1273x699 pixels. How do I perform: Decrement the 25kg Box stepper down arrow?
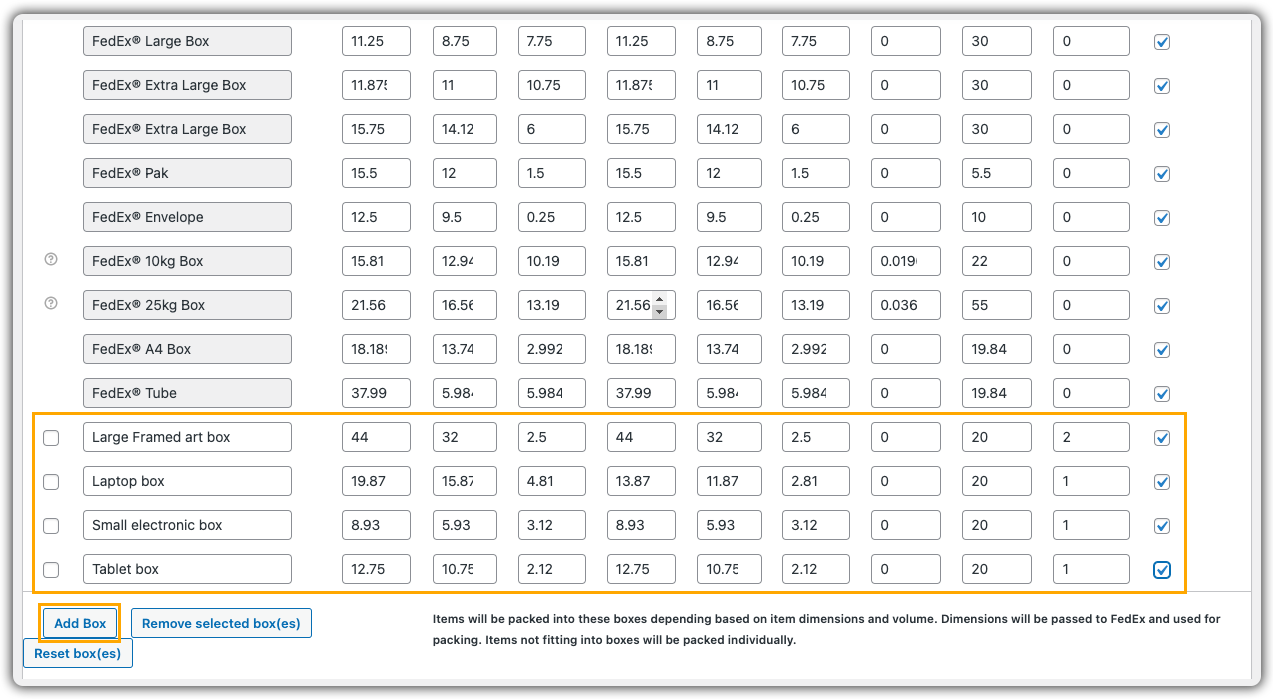pyautogui.click(x=659, y=312)
